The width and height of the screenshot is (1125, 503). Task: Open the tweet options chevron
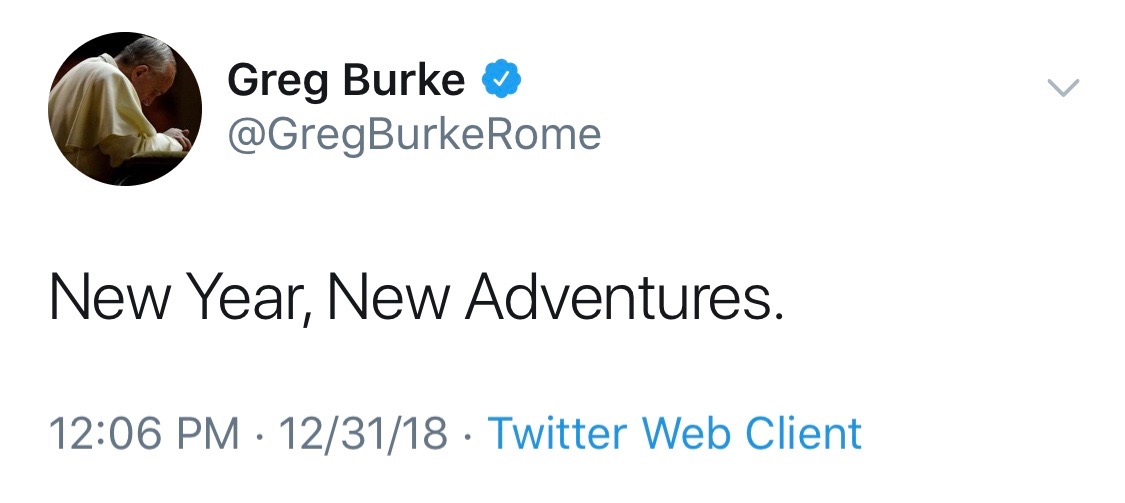coord(1063,88)
